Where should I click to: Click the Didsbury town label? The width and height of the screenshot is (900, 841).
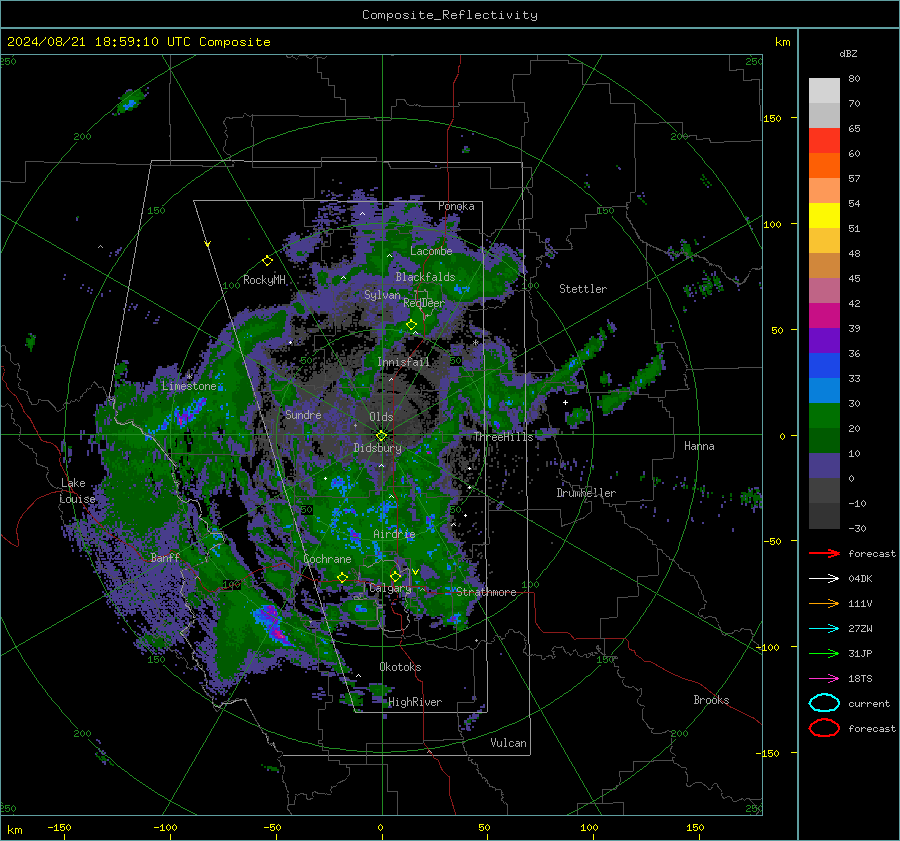pos(377,448)
